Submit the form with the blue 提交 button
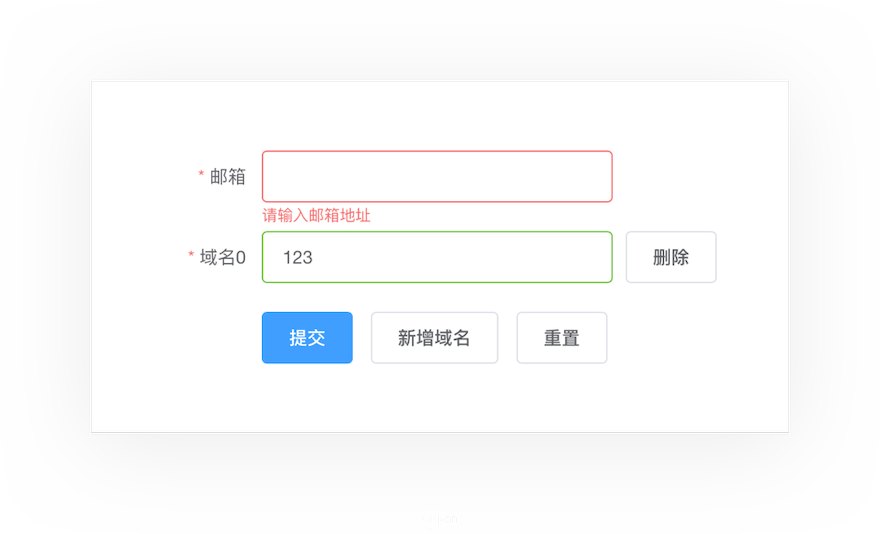Viewport: 880px width, 534px height. pos(307,337)
